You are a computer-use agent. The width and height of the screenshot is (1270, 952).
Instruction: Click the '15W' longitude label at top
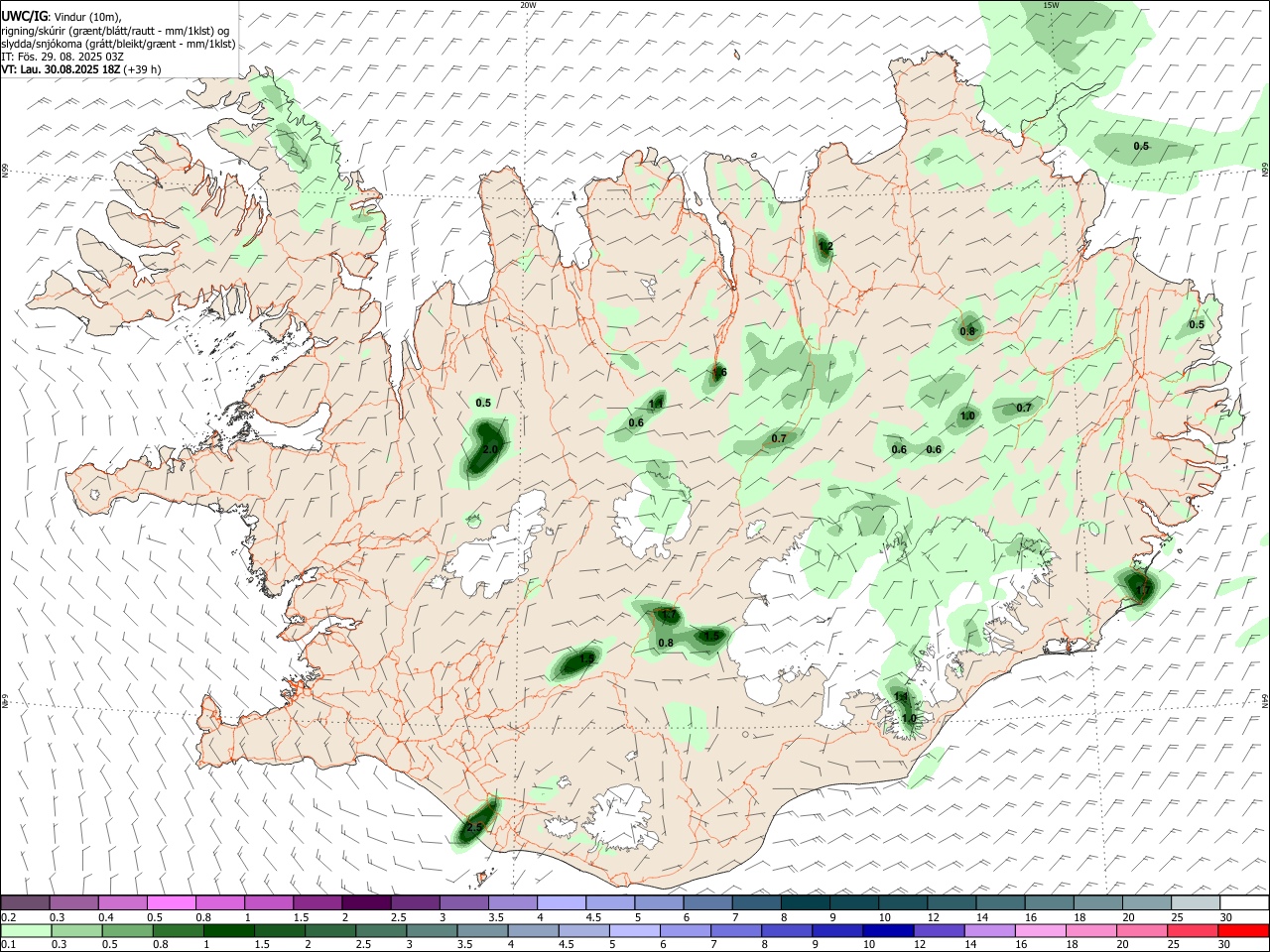tap(1052, 5)
